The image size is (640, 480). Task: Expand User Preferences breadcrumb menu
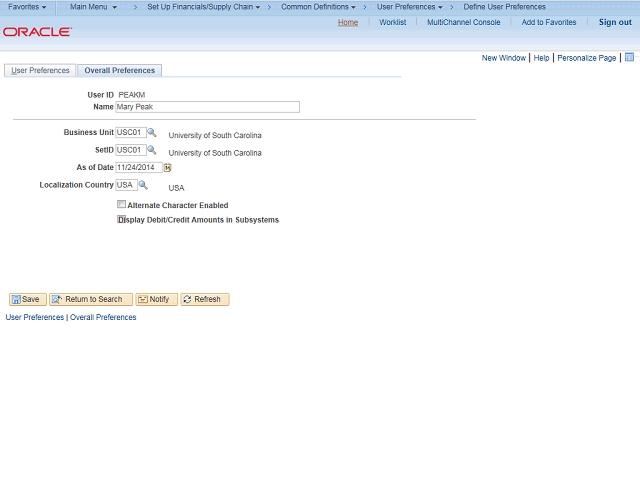pyautogui.click(x=409, y=7)
